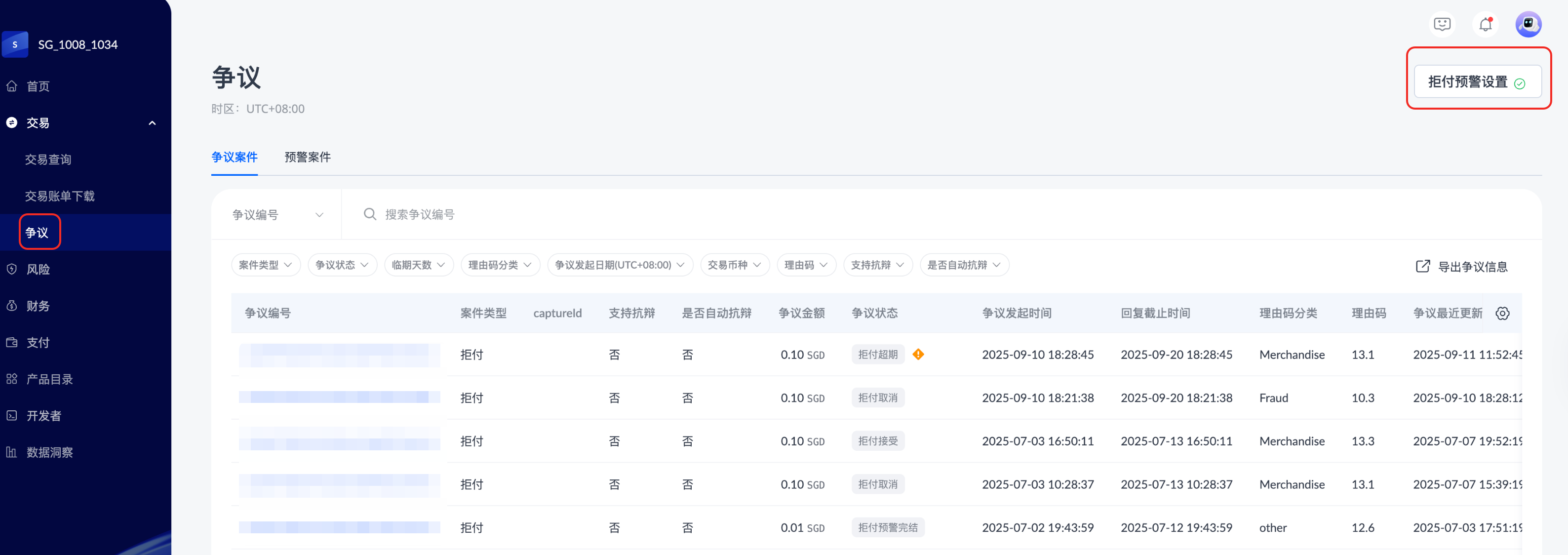1568x555 pixels.
Task: Open the notification bell icon
Action: click(x=1485, y=24)
